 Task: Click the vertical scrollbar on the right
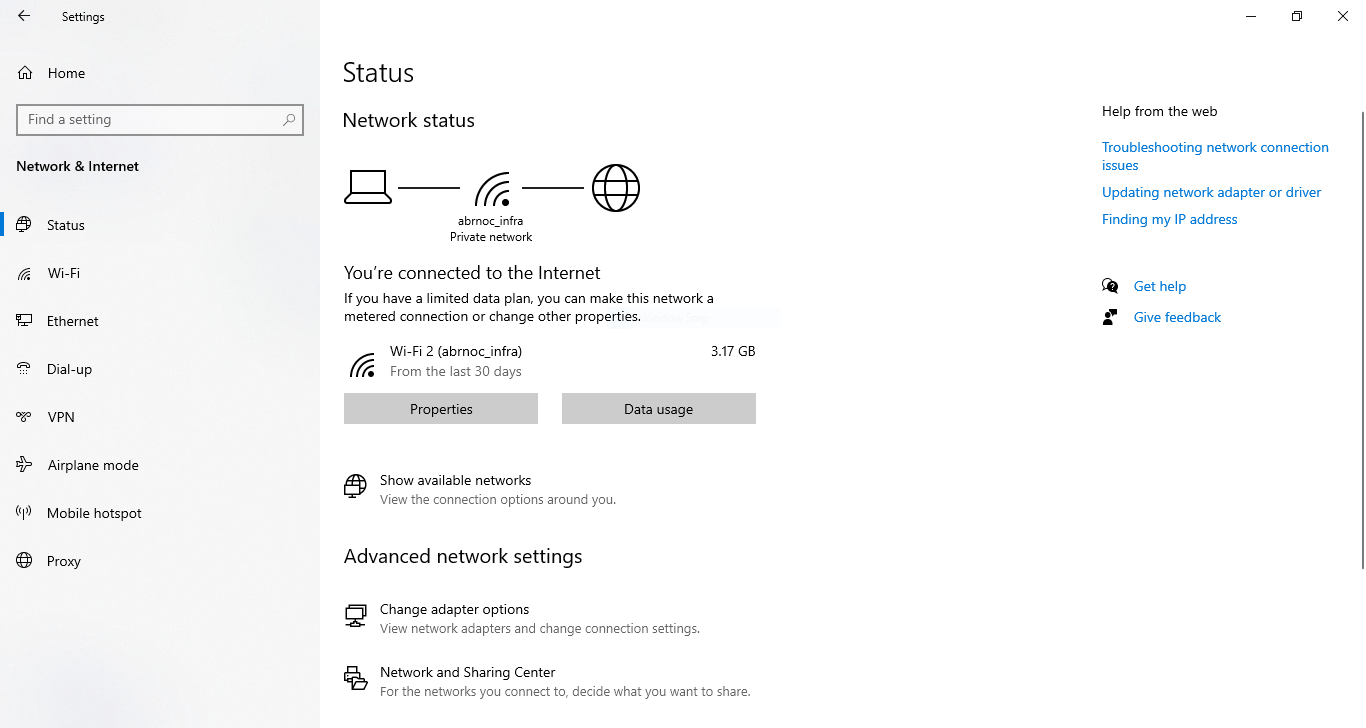[x=1361, y=340]
